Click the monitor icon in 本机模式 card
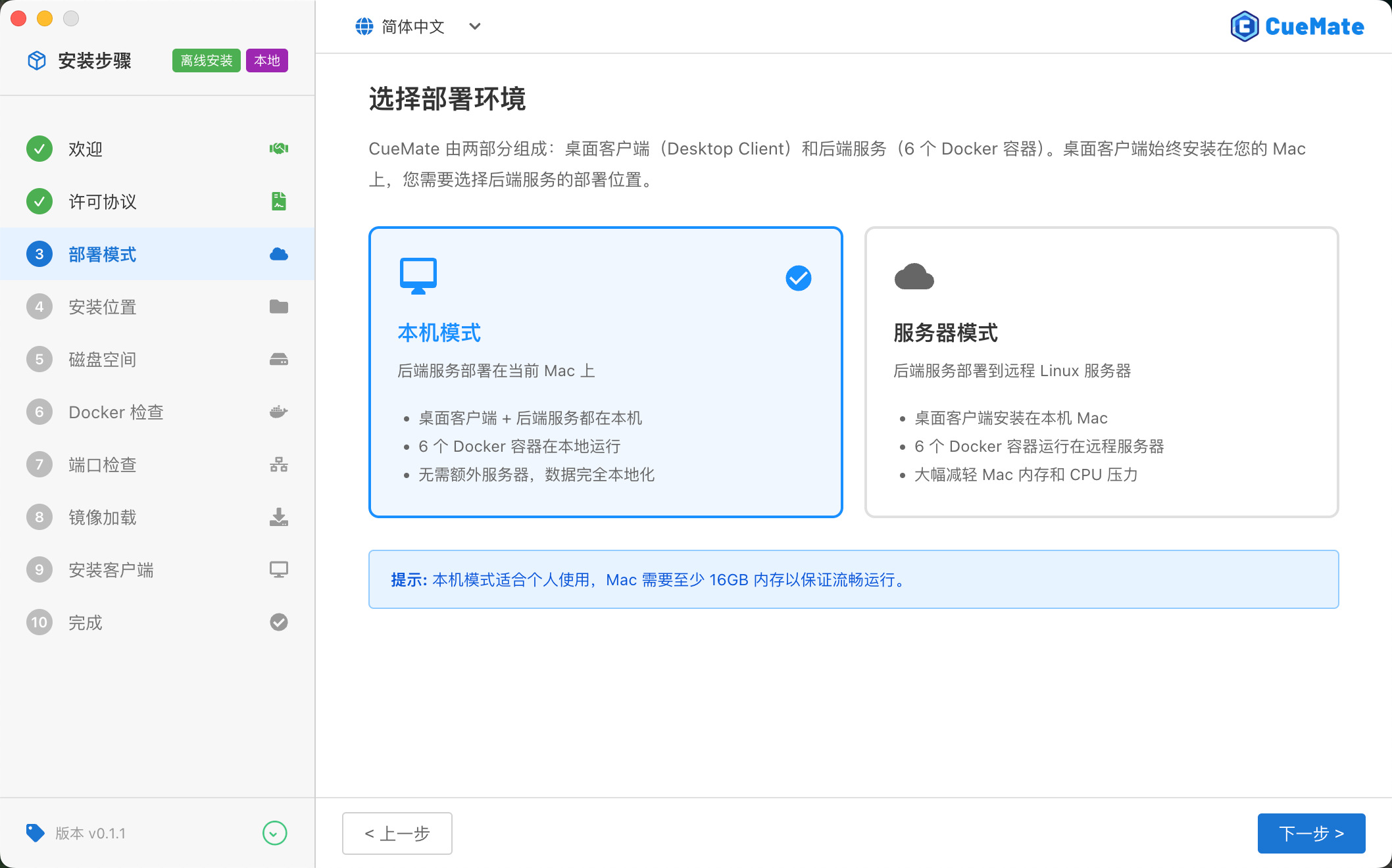 (x=418, y=275)
